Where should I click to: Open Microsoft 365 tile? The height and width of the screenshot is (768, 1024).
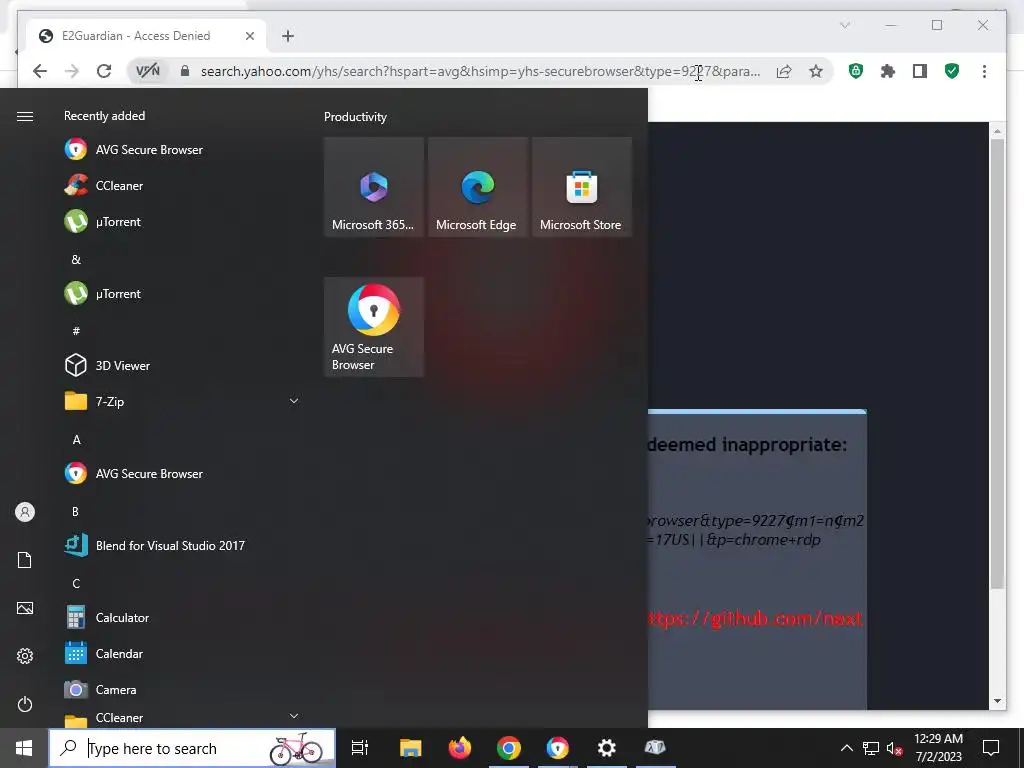(374, 187)
